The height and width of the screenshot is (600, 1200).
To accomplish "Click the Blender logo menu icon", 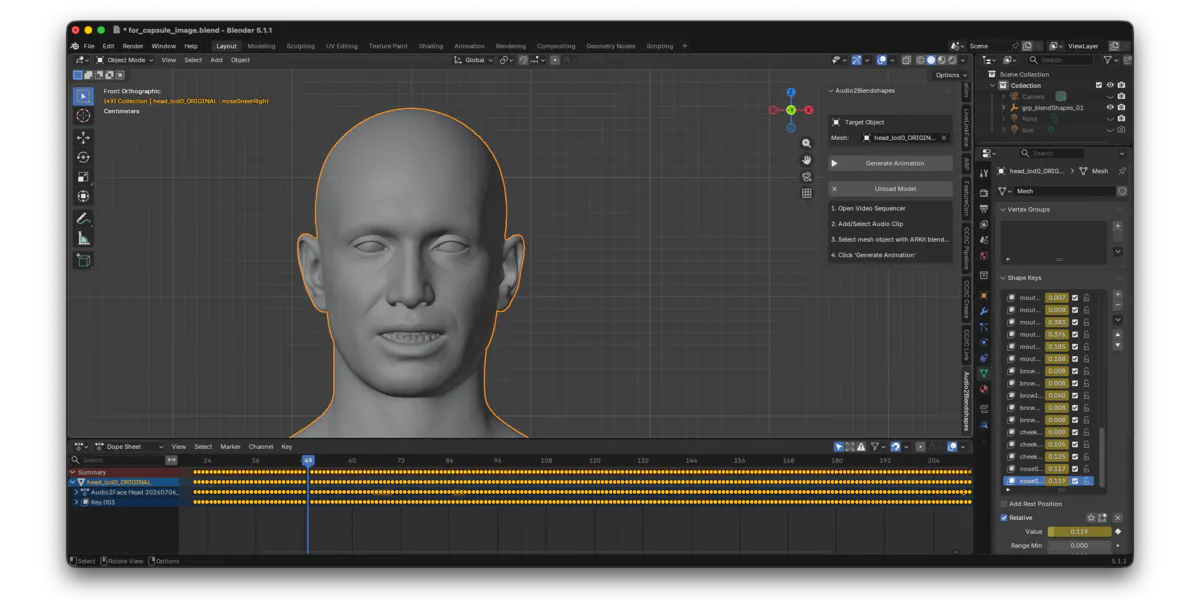I will point(75,46).
